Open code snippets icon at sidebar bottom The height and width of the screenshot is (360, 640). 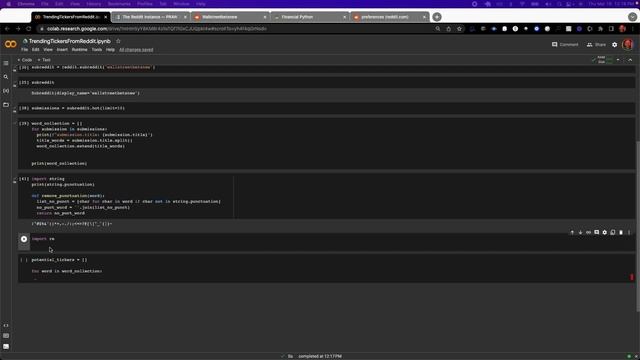coord(6,326)
